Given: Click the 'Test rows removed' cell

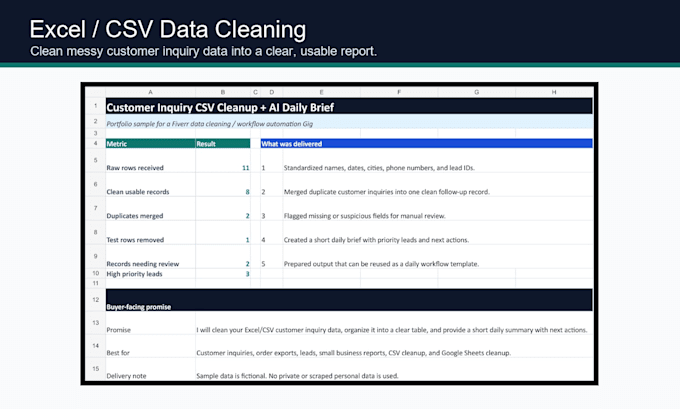Looking at the screenshot, I should [x=150, y=233].
